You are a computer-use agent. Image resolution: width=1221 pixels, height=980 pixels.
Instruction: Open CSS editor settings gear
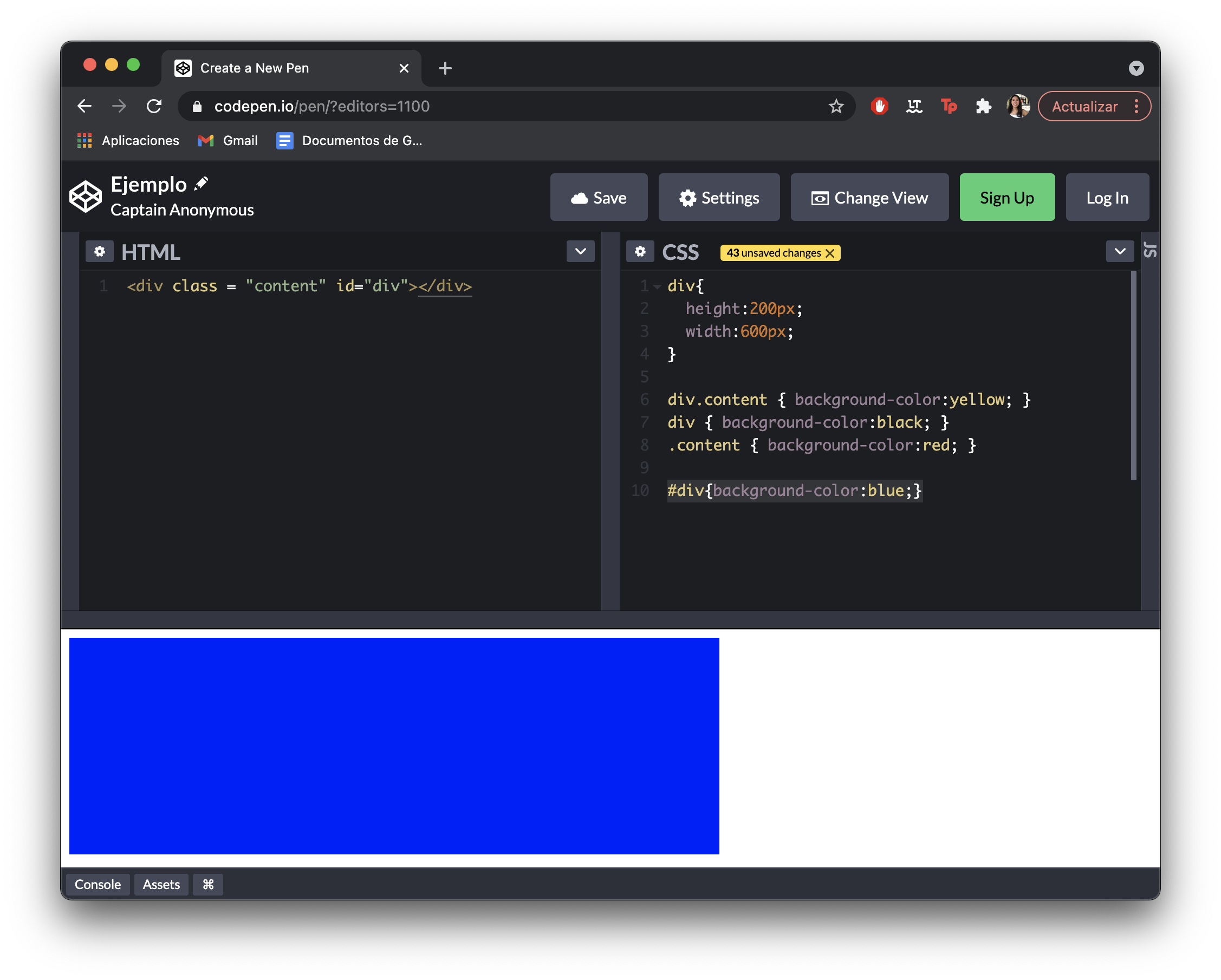[x=640, y=251]
